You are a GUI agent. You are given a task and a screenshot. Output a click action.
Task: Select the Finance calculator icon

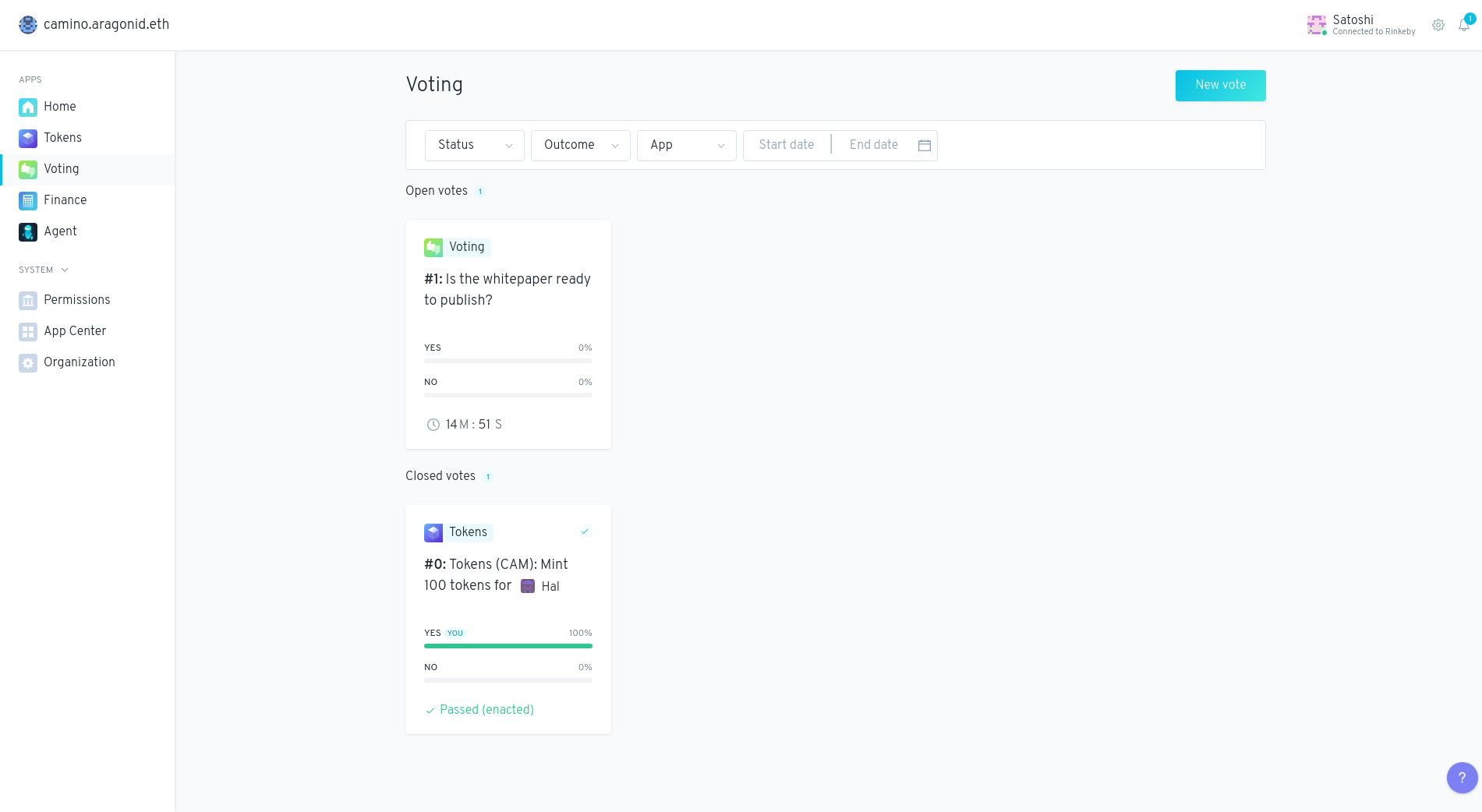(x=28, y=200)
